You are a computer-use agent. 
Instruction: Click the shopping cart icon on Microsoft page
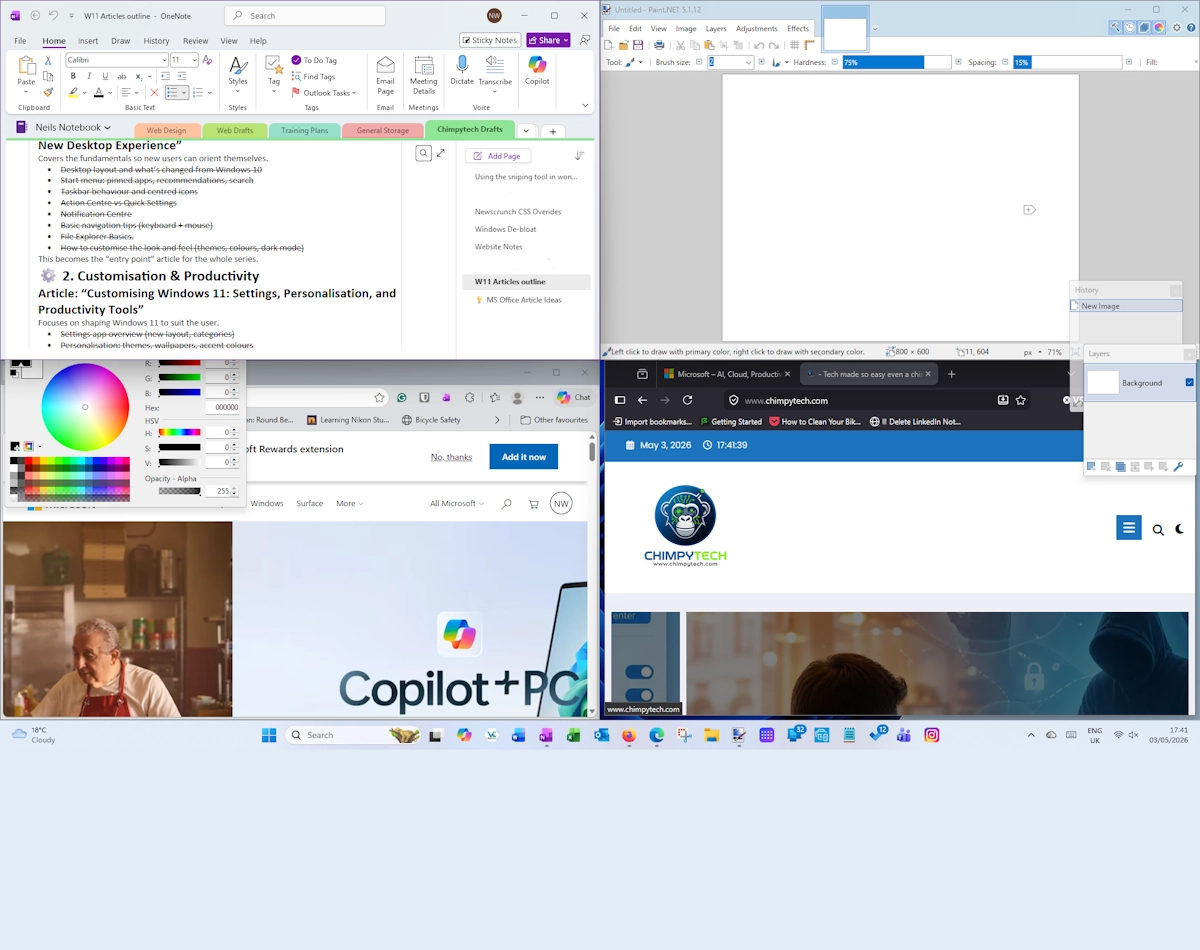(533, 504)
